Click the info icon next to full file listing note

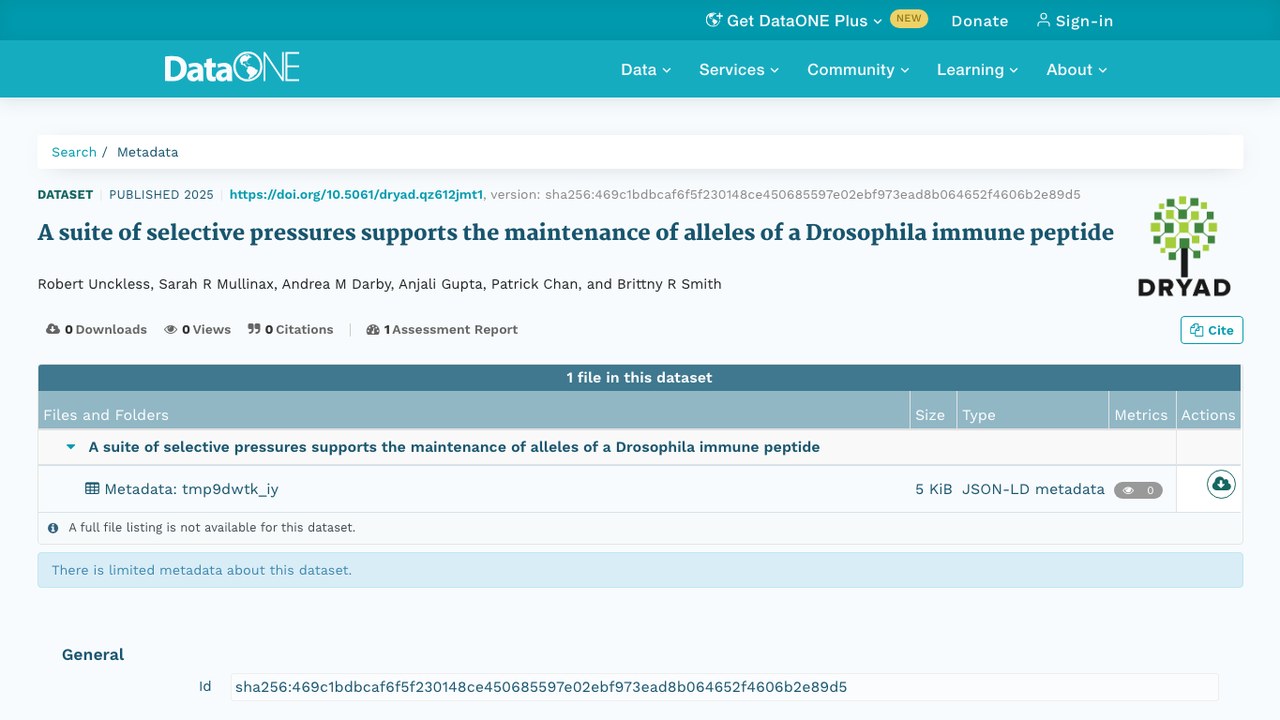[x=53, y=527]
